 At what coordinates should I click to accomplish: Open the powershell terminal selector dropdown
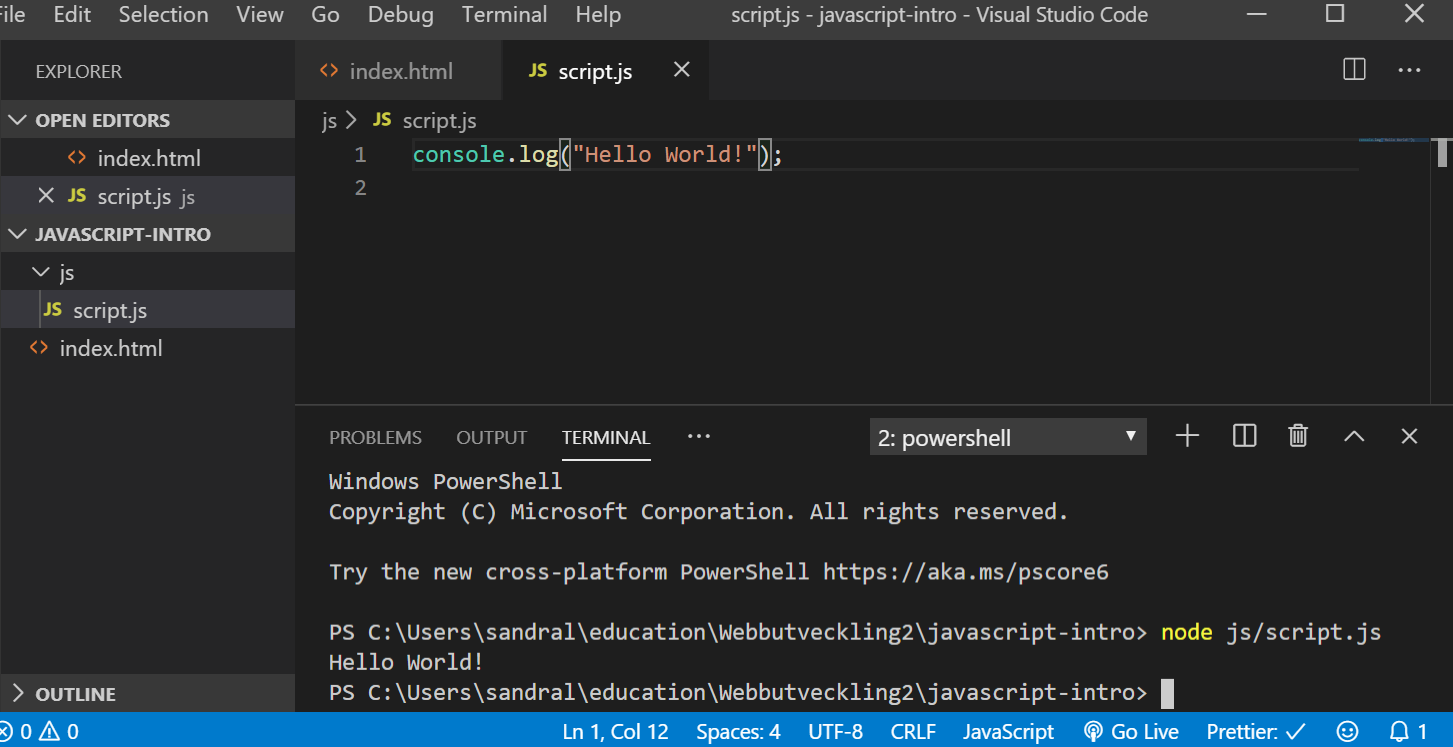coord(1008,437)
